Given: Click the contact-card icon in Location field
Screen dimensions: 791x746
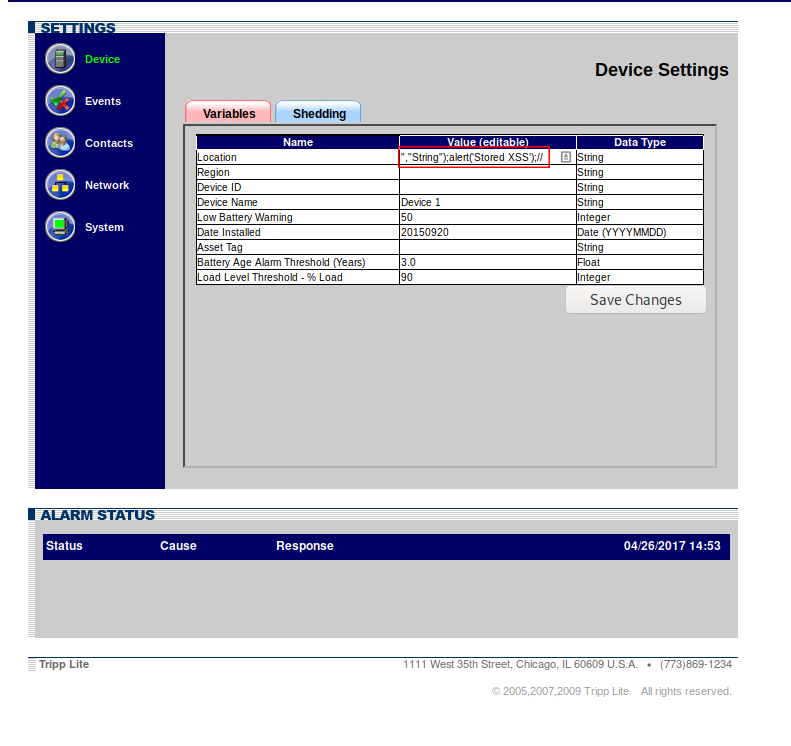Looking at the screenshot, I should pyautogui.click(x=566, y=157).
